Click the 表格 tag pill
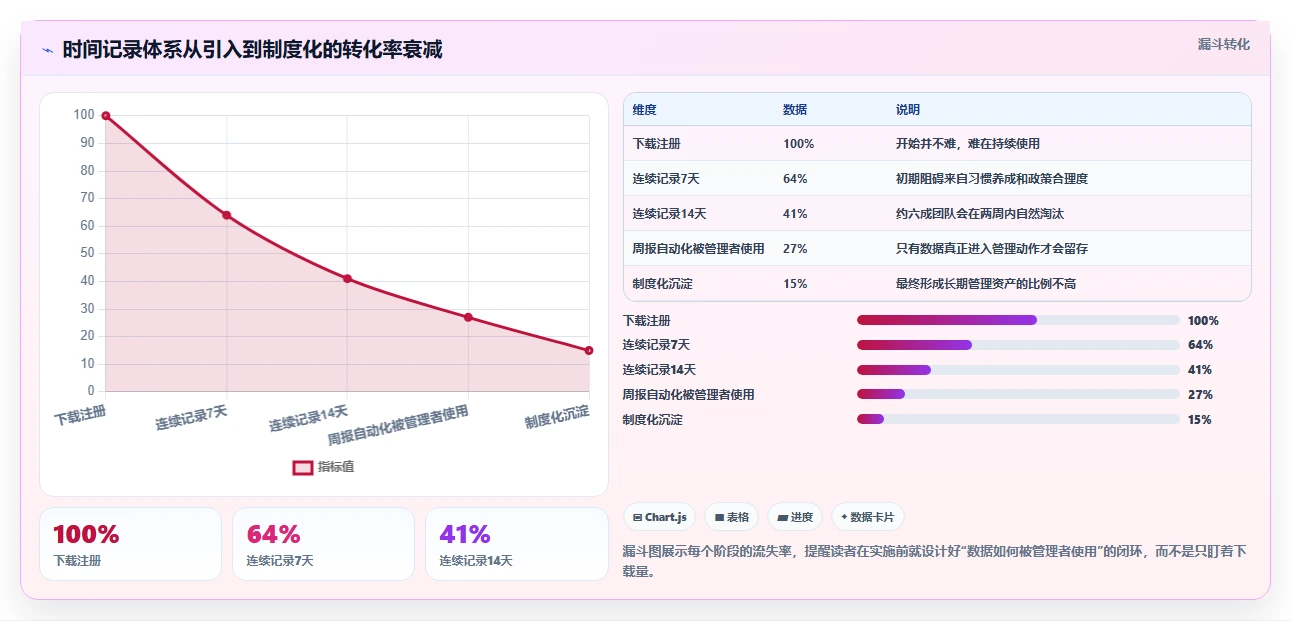This screenshot has height=621, width=1291. pyautogui.click(x=732, y=517)
